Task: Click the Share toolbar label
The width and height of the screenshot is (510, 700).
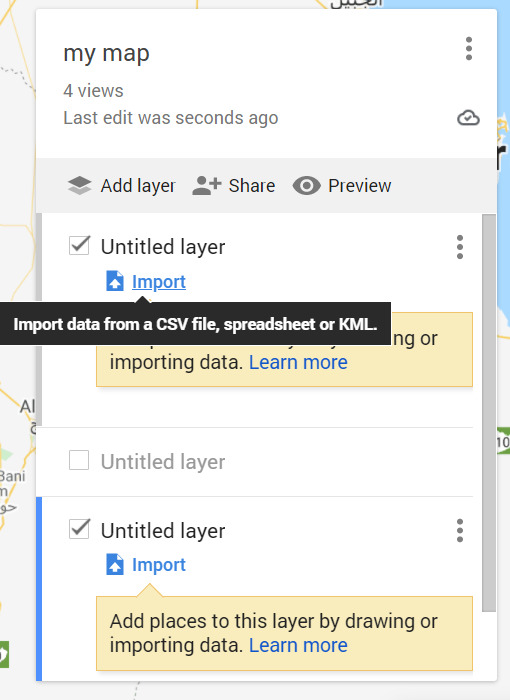Action: [x=252, y=186]
